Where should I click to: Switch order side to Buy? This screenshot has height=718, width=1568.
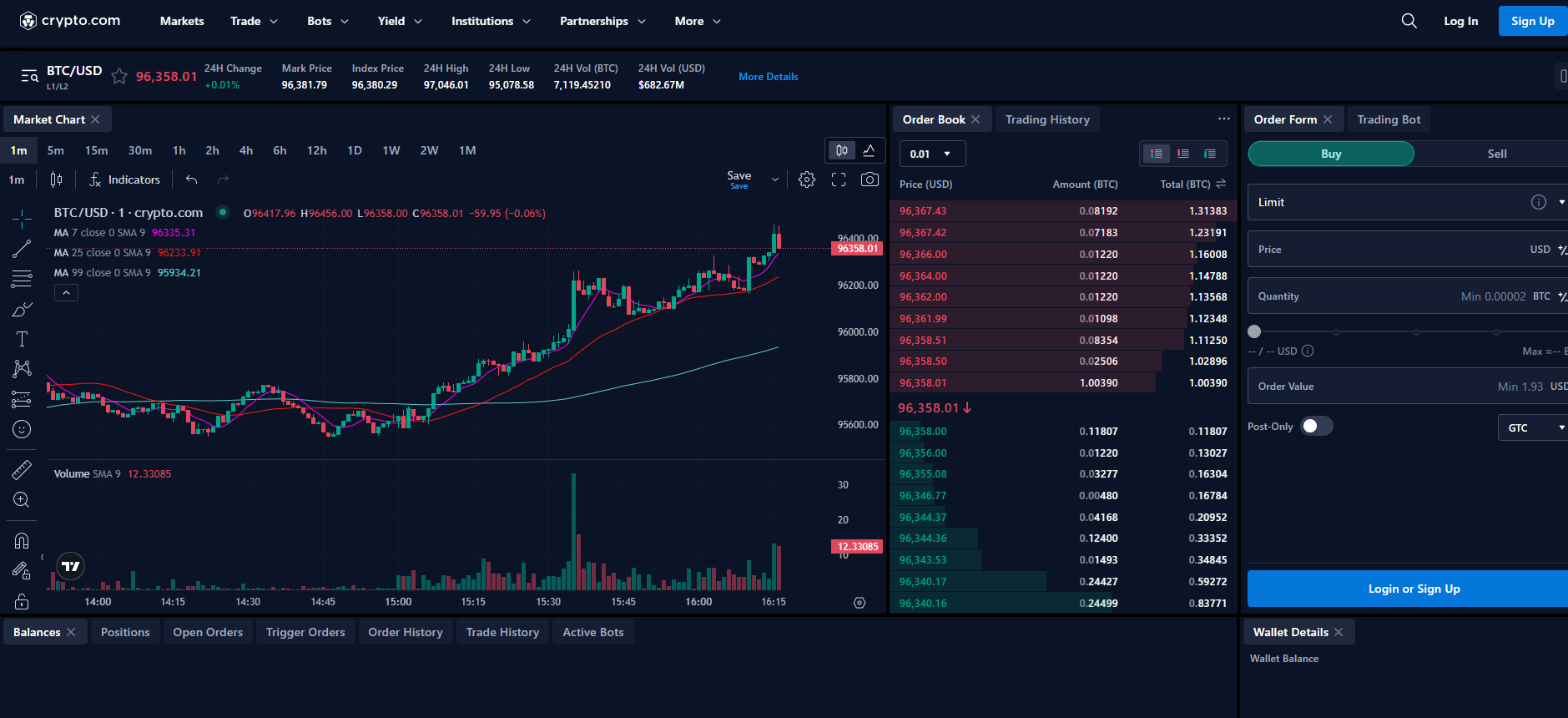point(1331,154)
